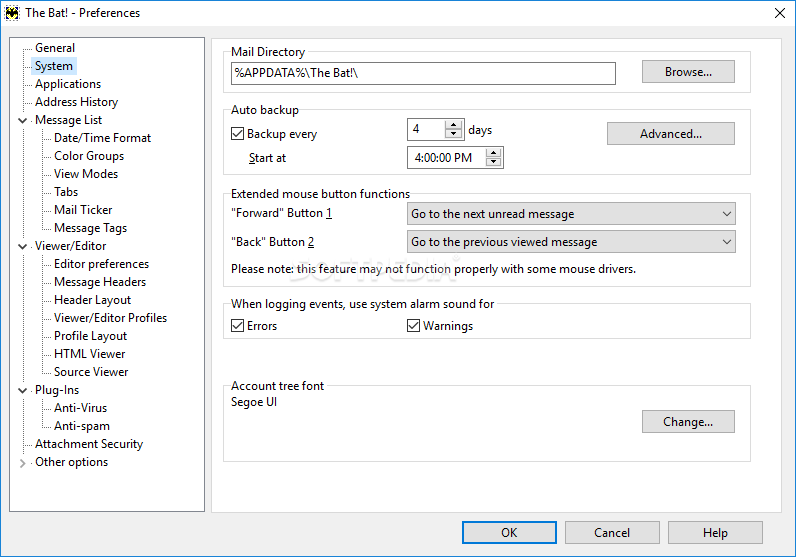This screenshot has width=796, height=557.
Task: Collapse the Message List tree node
Action: point(22,120)
